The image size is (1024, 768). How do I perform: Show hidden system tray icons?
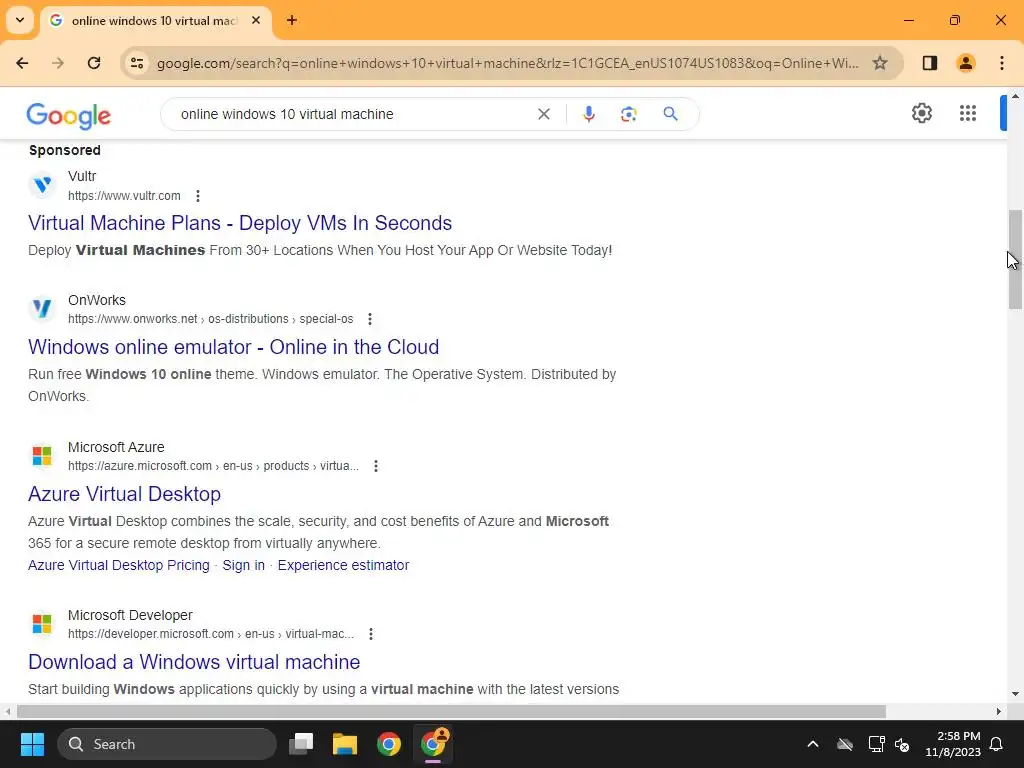point(813,744)
